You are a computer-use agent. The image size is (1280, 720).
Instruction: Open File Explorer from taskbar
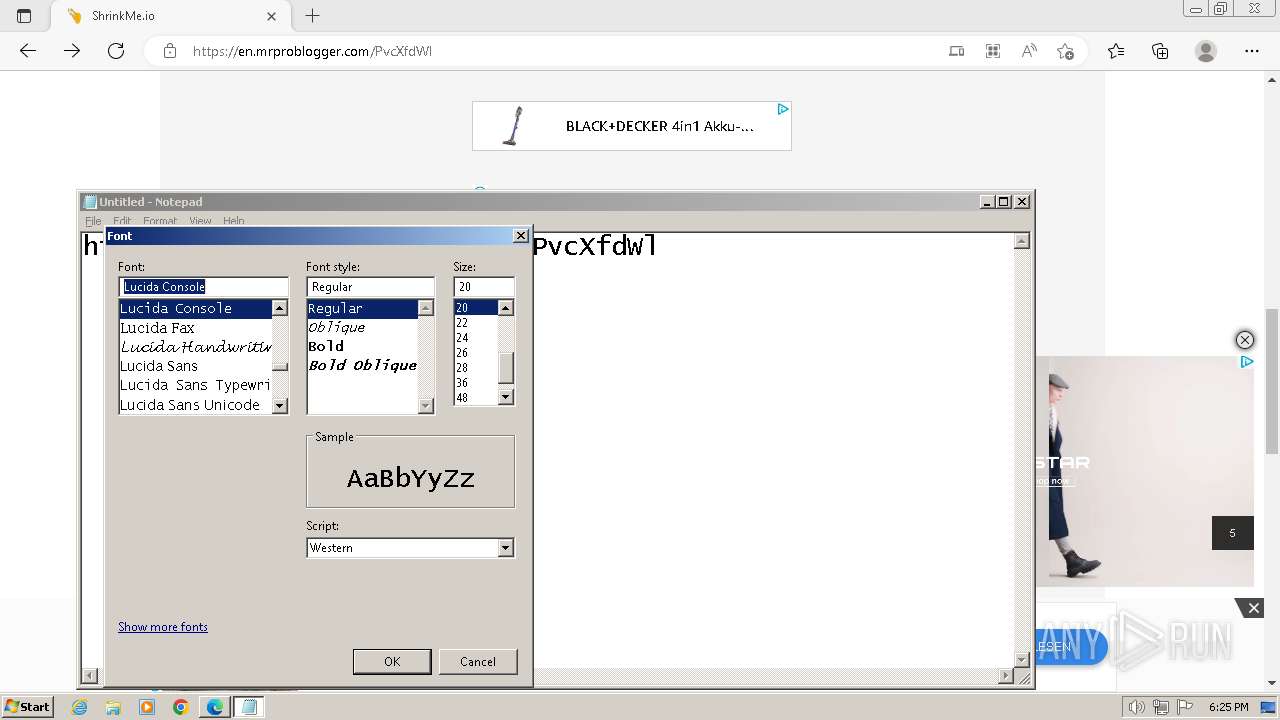(113, 707)
